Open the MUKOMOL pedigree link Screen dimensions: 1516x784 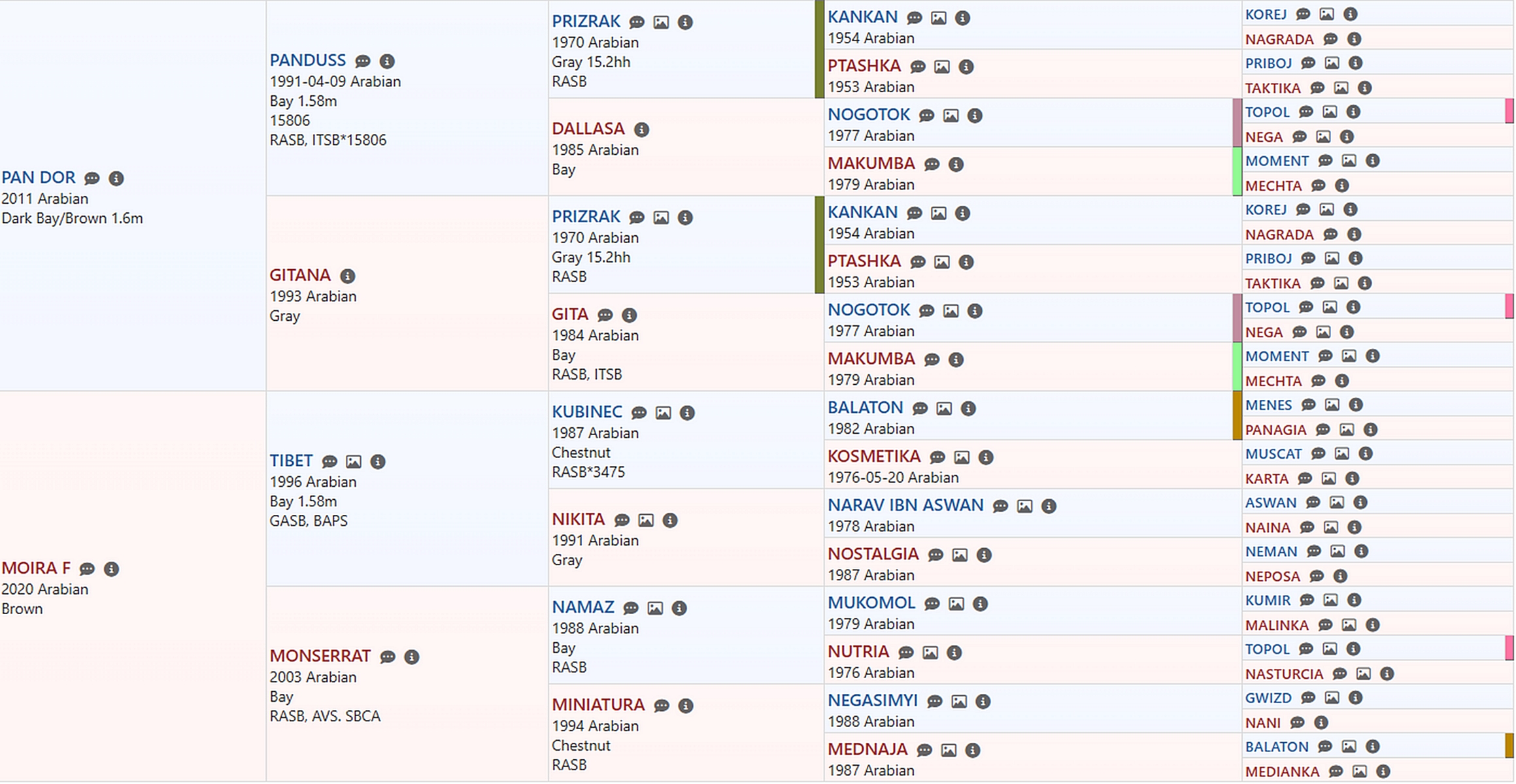[871, 602]
